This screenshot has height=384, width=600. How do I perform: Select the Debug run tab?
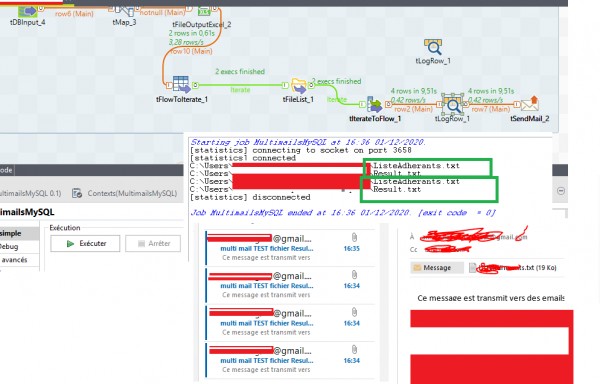tap(9, 247)
